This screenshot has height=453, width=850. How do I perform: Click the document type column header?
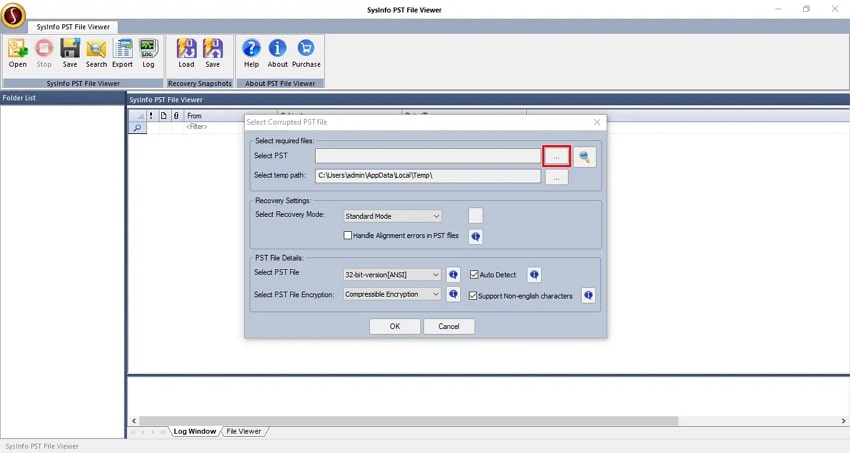click(x=163, y=115)
